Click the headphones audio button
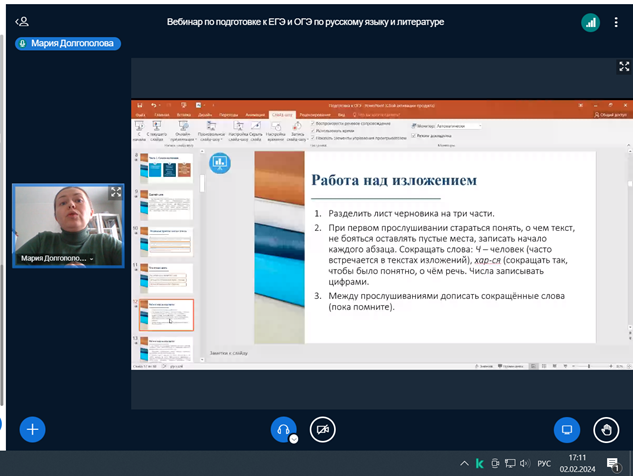633x476 pixels. click(x=283, y=429)
